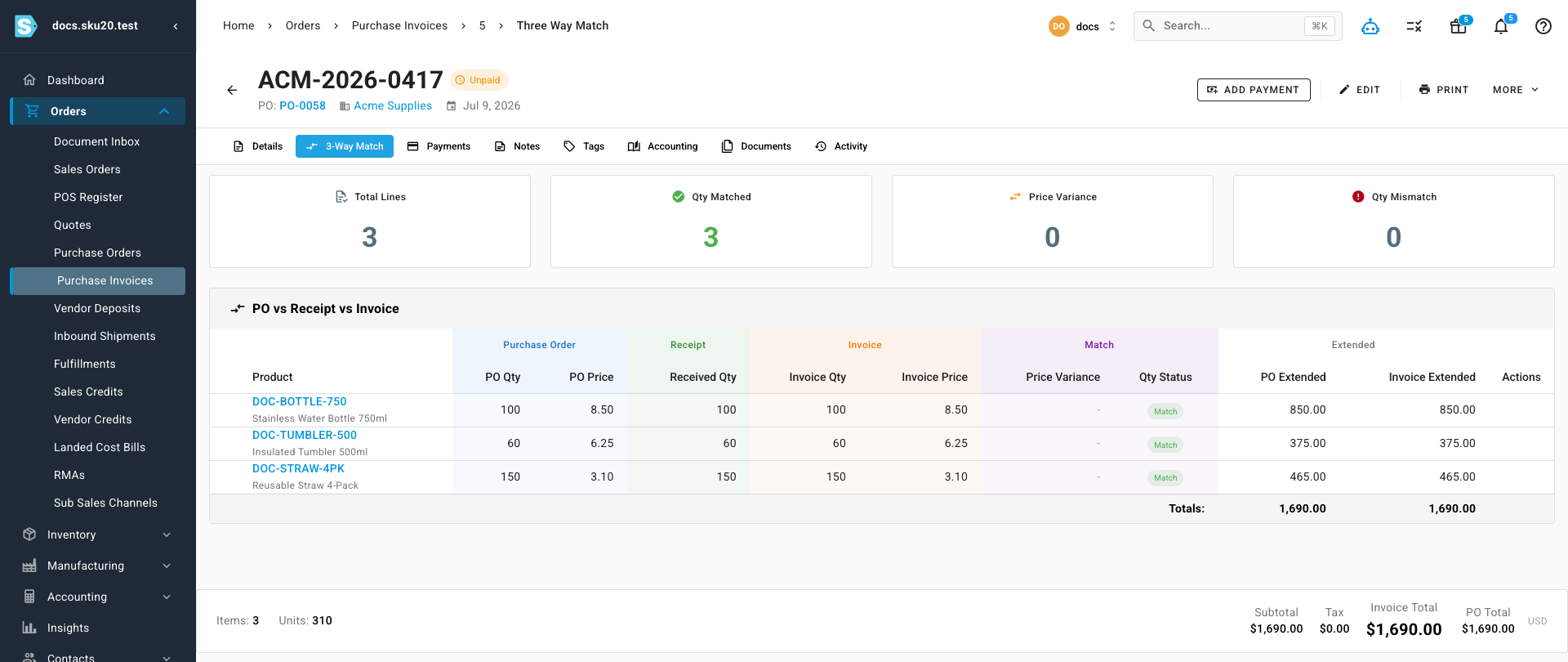
Task: Open the Tags tab
Action: (584, 146)
